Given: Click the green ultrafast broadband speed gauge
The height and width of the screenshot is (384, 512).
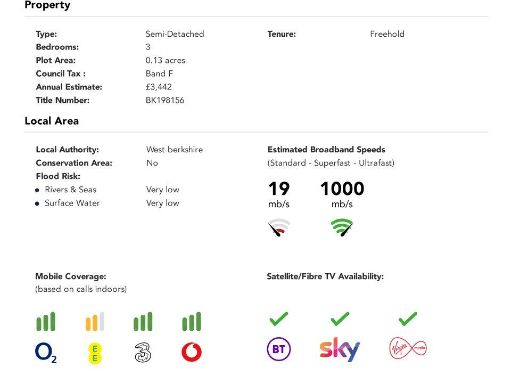Looking at the screenshot, I should [342, 227].
